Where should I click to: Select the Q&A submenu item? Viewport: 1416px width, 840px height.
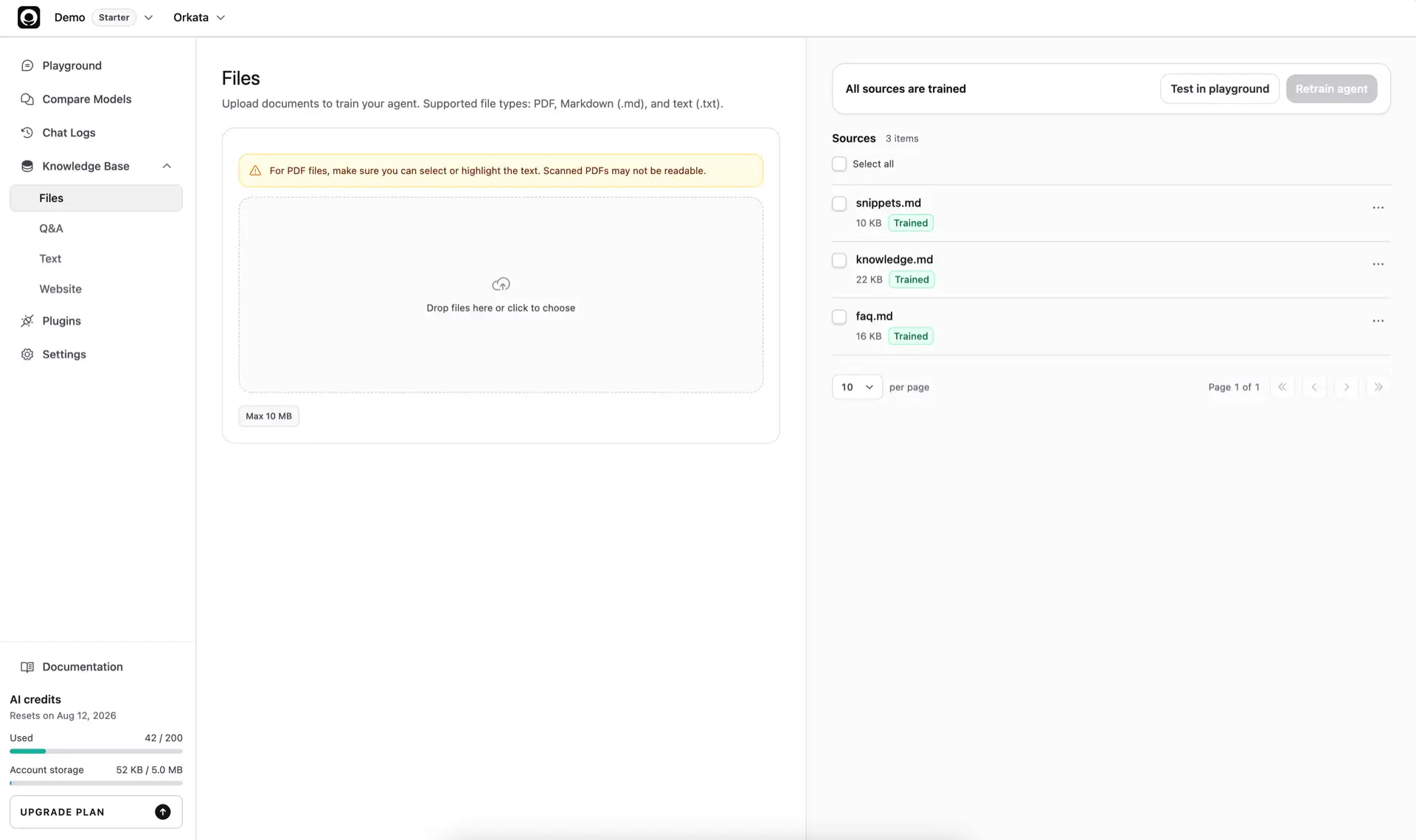pos(96,229)
